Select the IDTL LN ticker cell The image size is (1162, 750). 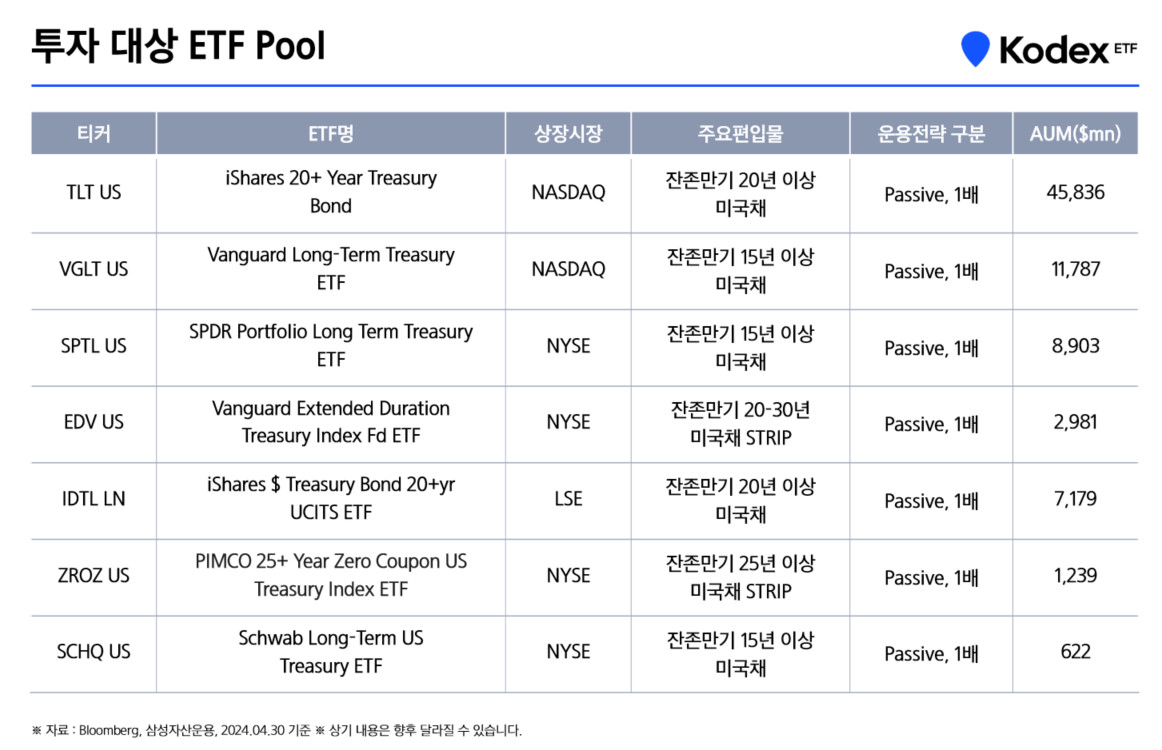point(93,499)
